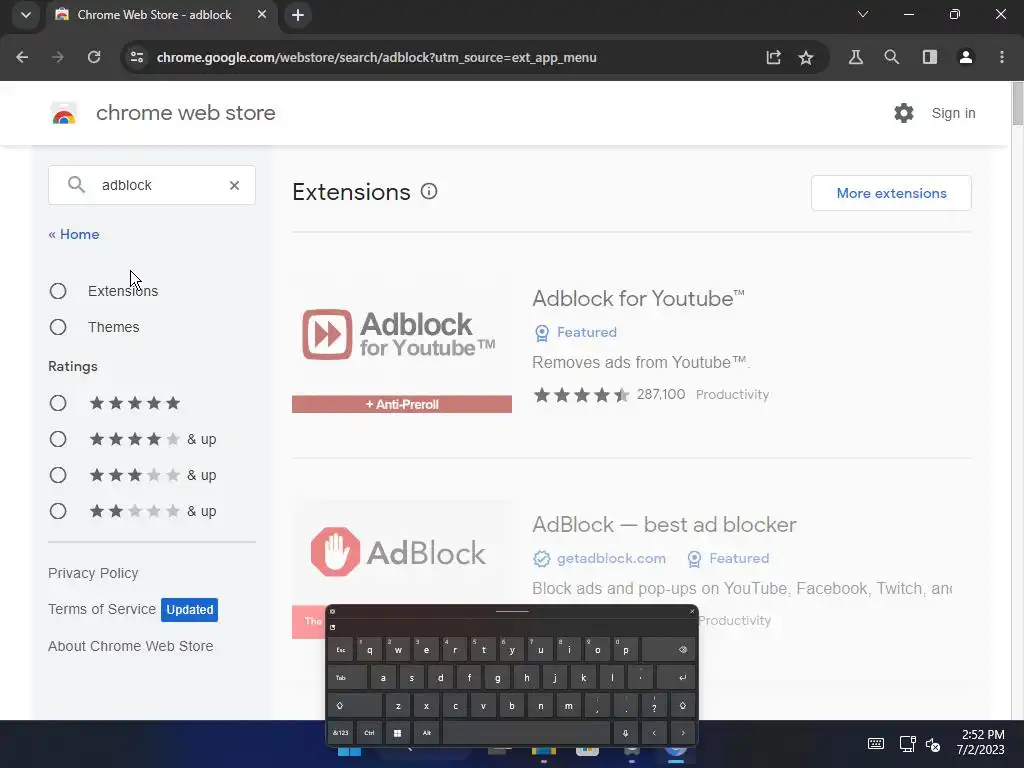Go back to the previous page
Viewport: 1024px width, 768px height.
pyautogui.click(x=22, y=57)
